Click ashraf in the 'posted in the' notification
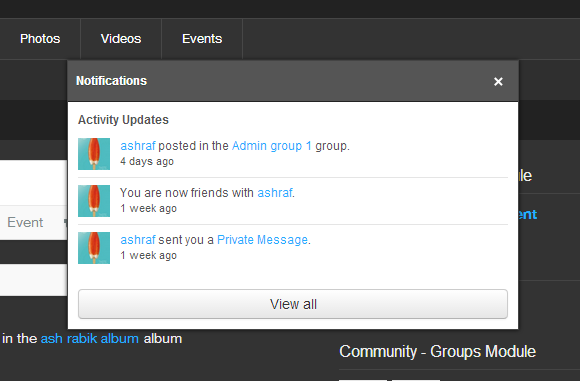This screenshot has width=580, height=381. 138,146
